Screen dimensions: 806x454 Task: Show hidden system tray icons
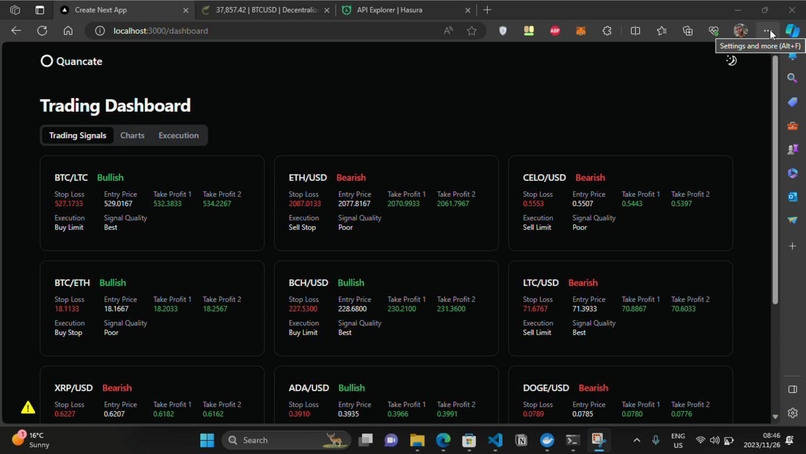pyautogui.click(x=636, y=440)
